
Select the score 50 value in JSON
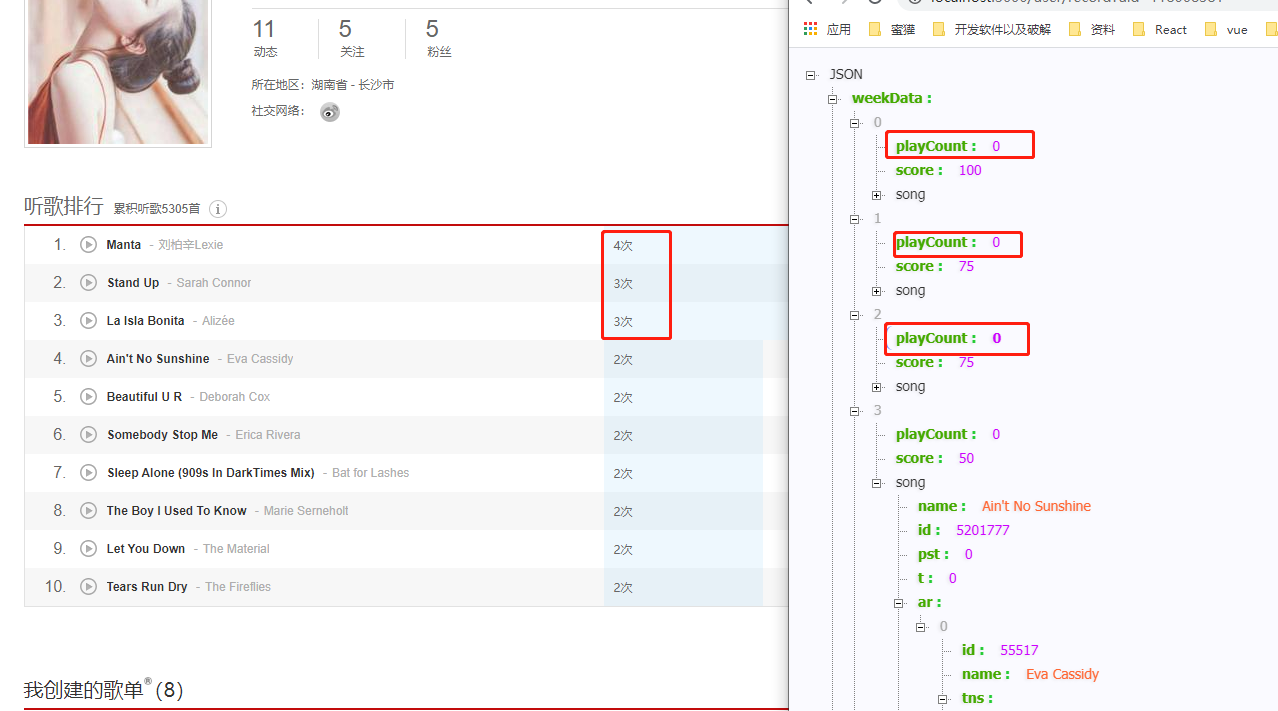[x=966, y=459]
